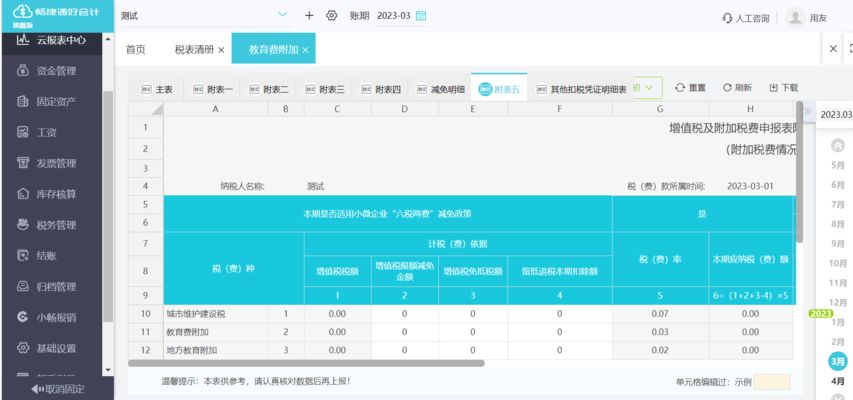Open the 用友 user avatar
Viewport: 853px width, 400px height.
click(795, 17)
